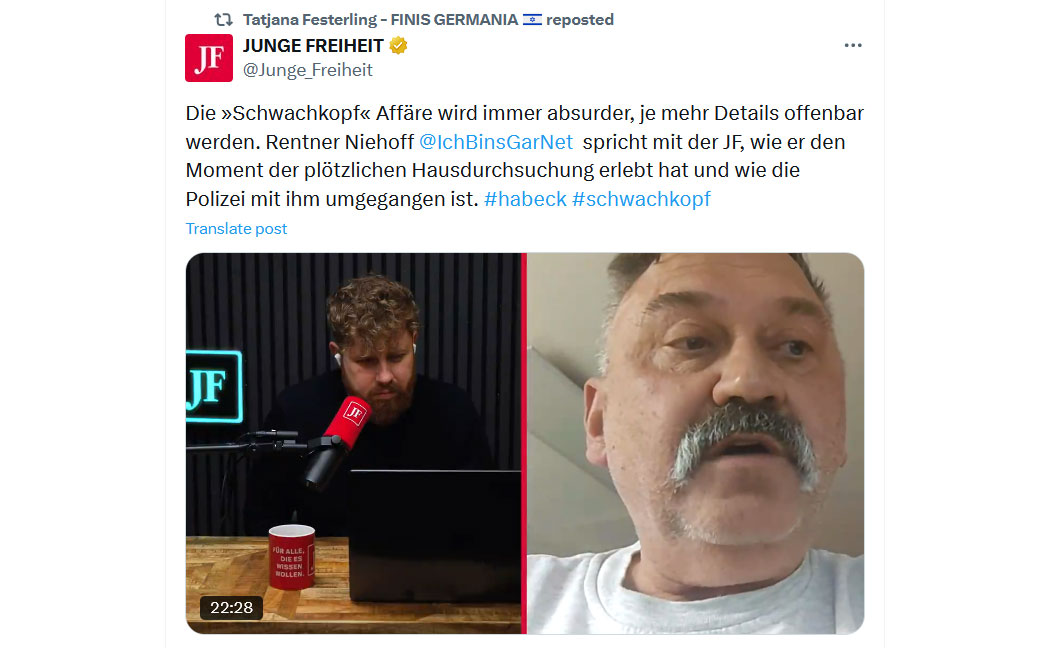Screen dimensions: 1050x648
Task: Click the black laptop in the video frame
Action: point(434,536)
